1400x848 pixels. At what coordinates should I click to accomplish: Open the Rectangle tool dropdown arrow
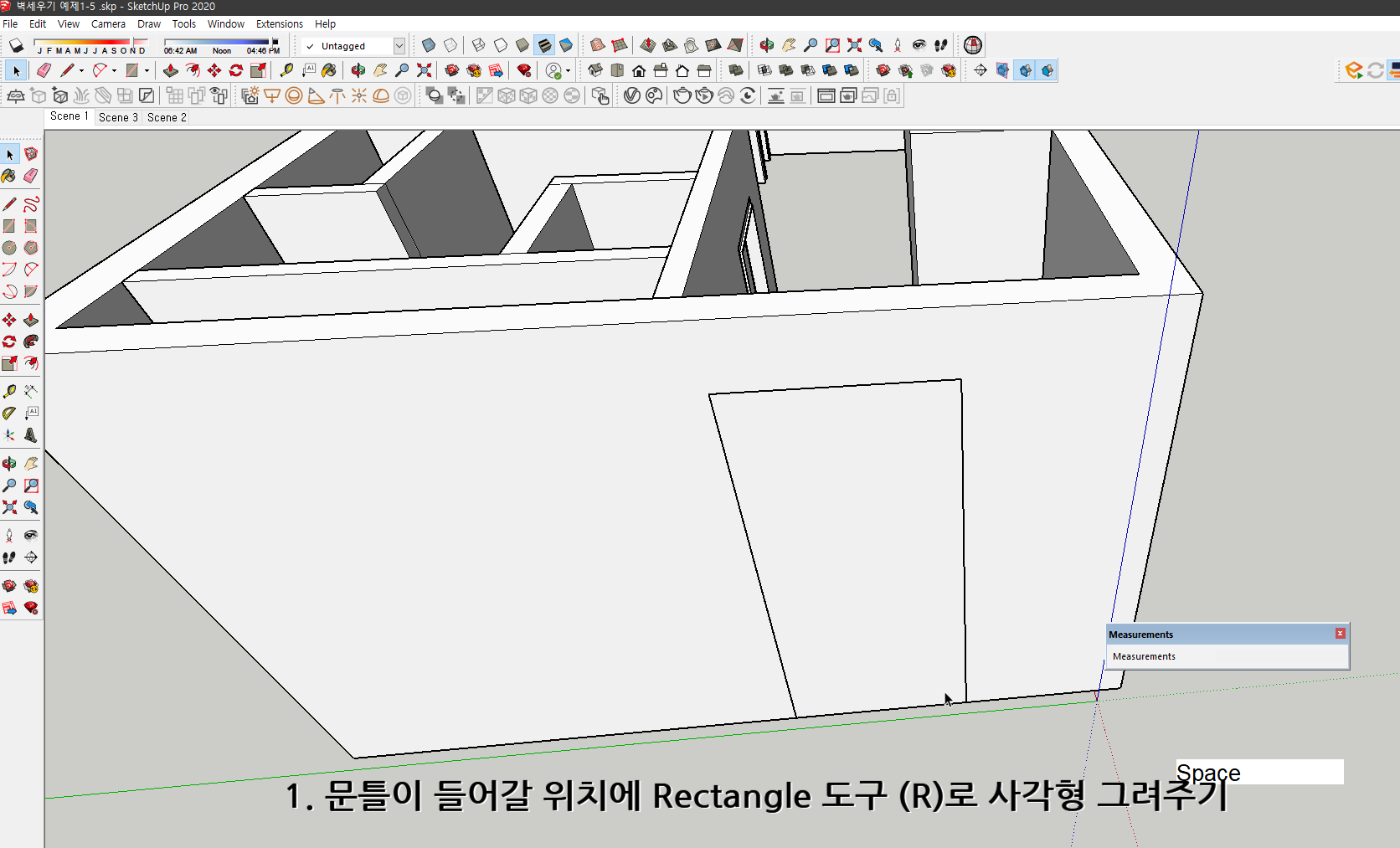tap(146, 70)
